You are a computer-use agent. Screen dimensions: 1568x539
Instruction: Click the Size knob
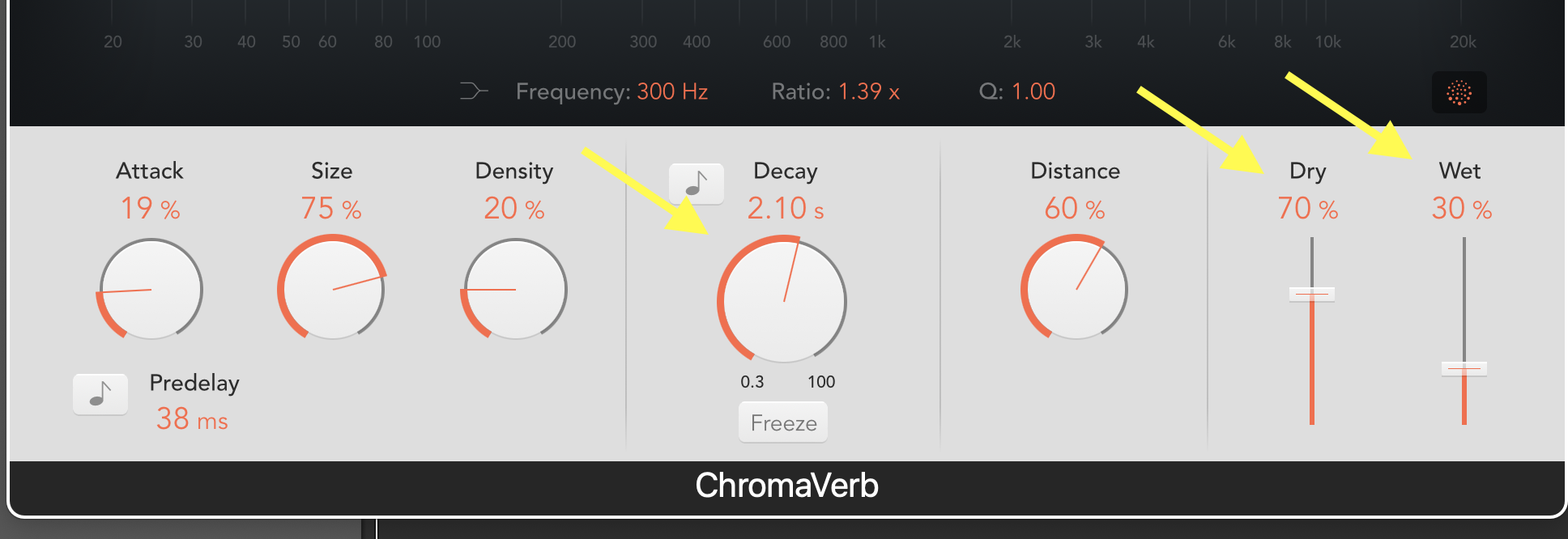pyautogui.click(x=332, y=289)
